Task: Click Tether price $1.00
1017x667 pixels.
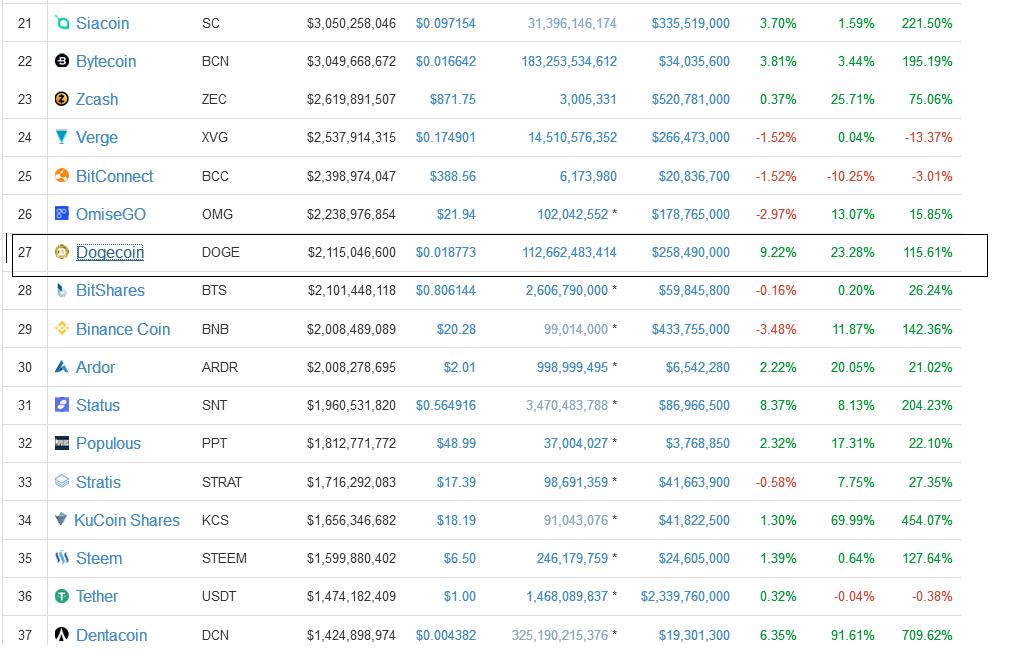Action: pos(460,596)
